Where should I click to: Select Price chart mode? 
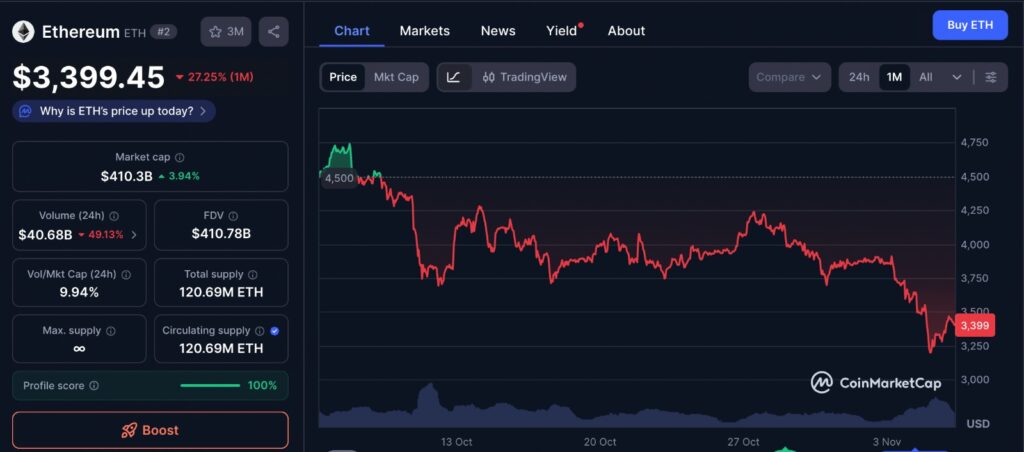tap(343, 77)
